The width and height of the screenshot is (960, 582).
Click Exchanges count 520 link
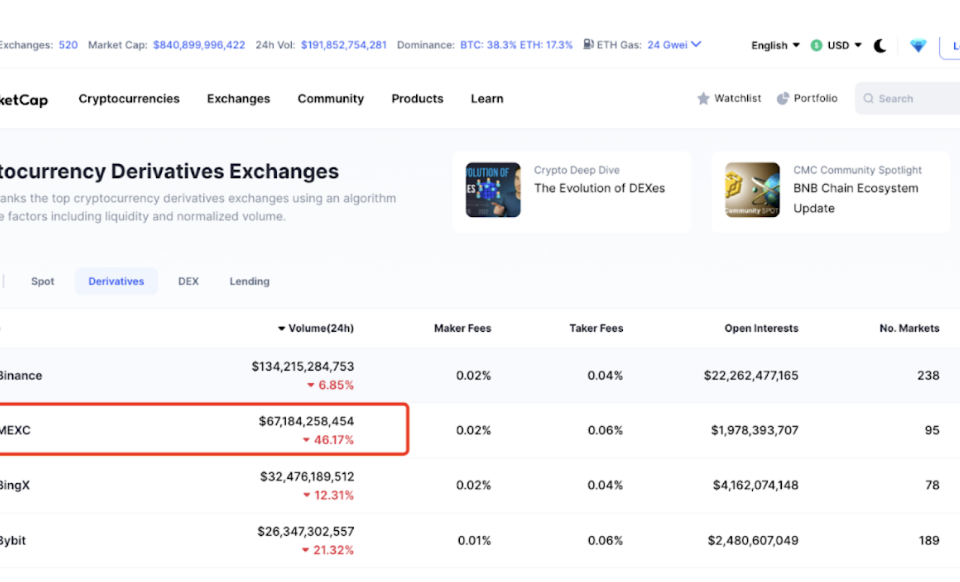tap(68, 45)
